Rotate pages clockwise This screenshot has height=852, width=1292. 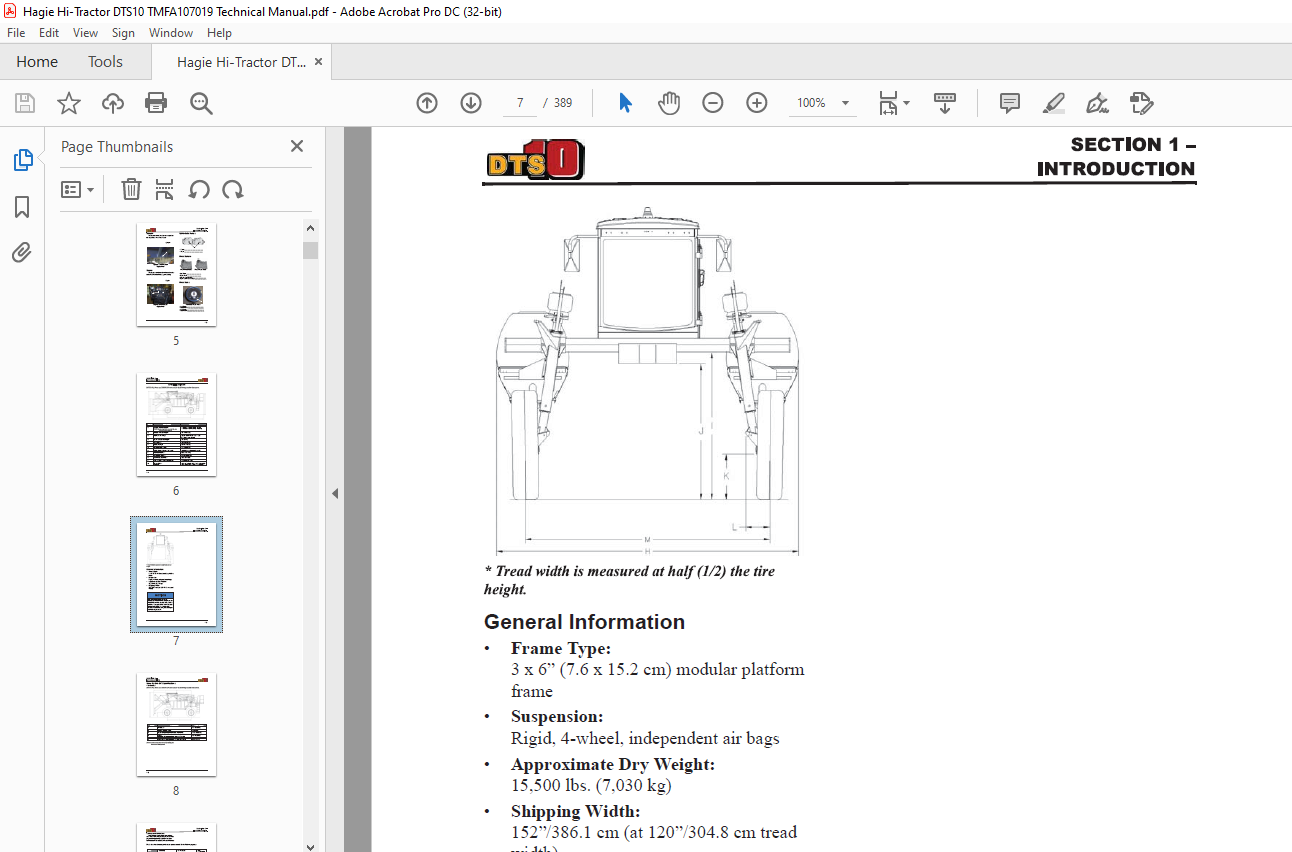point(233,189)
